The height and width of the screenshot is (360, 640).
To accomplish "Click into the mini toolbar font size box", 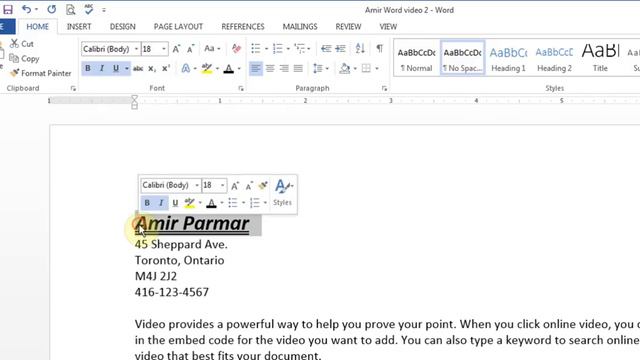I will [211, 185].
